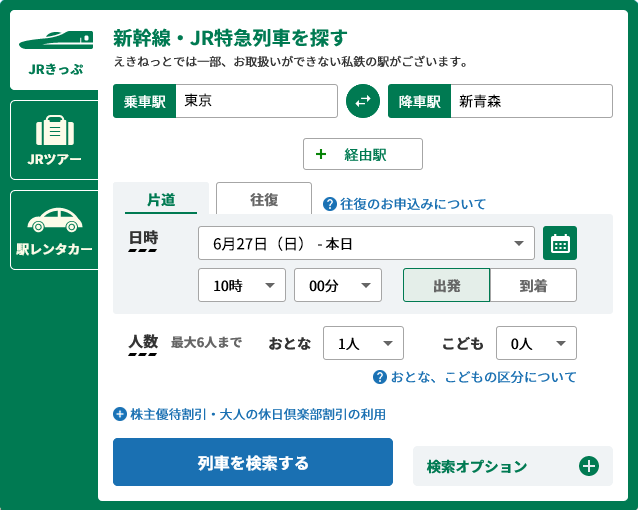Click the 検索オプション label
This screenshot has width=638, height=510.
477,466
